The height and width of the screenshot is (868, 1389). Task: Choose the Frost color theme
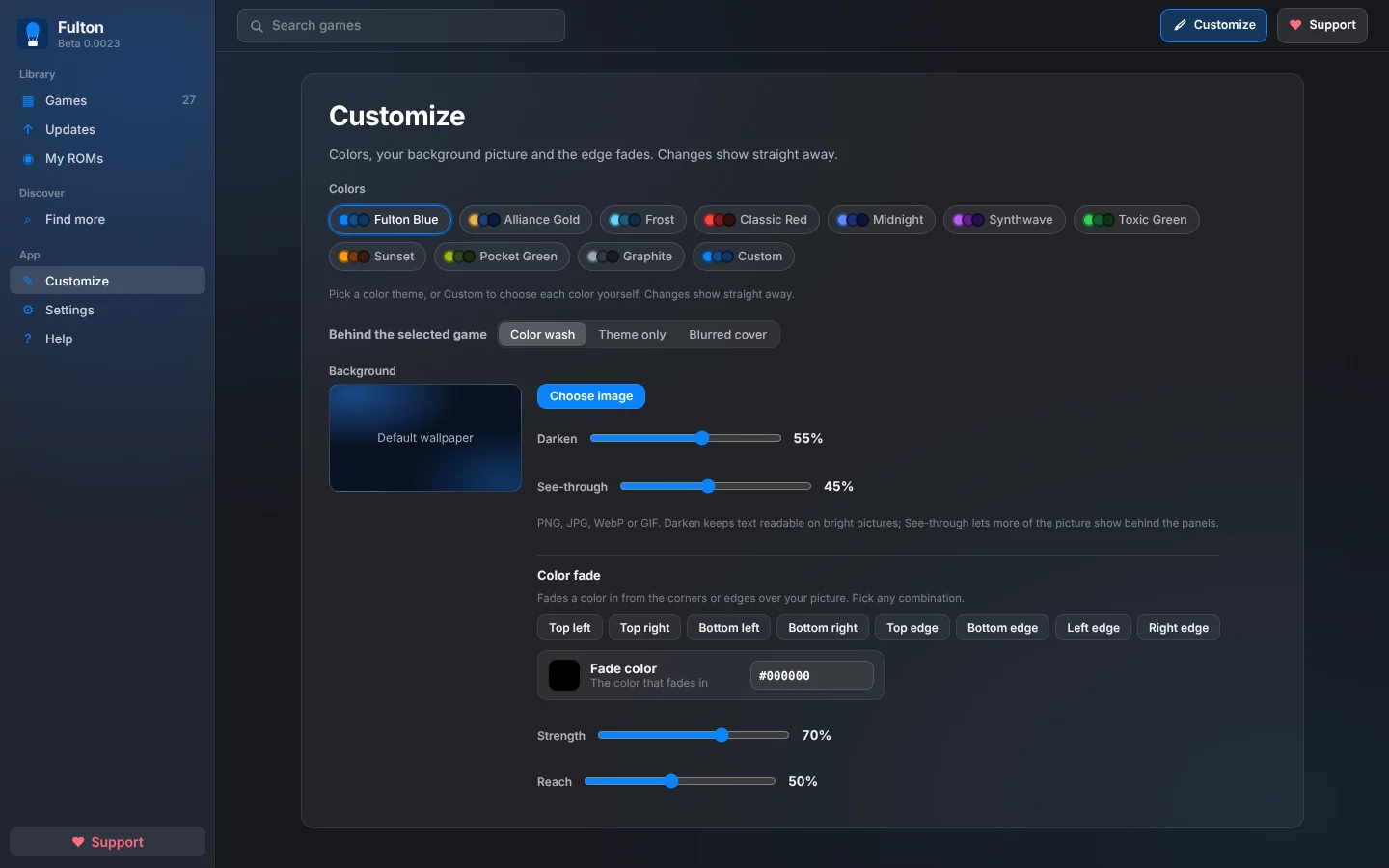point(643,220)
